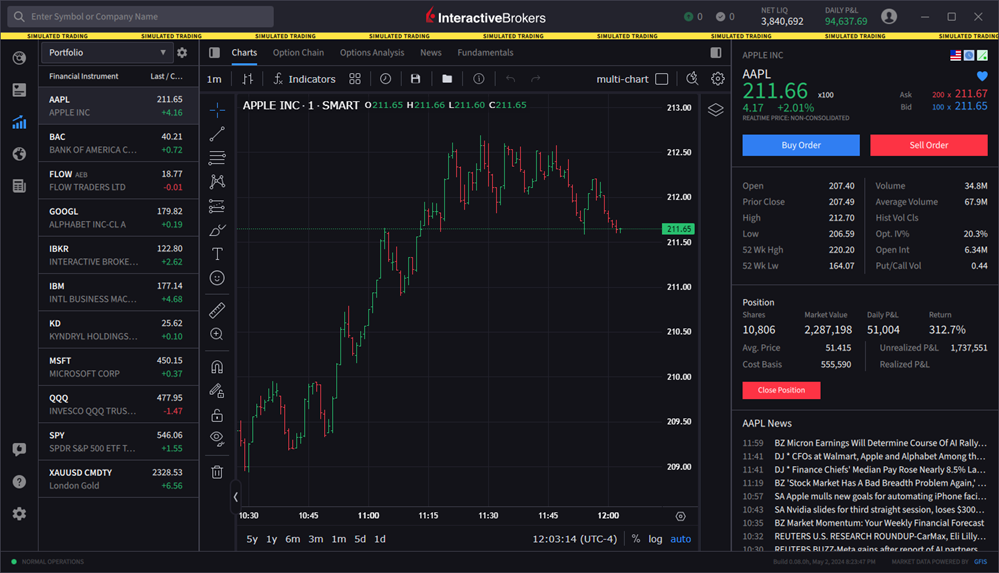Open portfolio list settings gear
The image size is (999, 573).
182,53
